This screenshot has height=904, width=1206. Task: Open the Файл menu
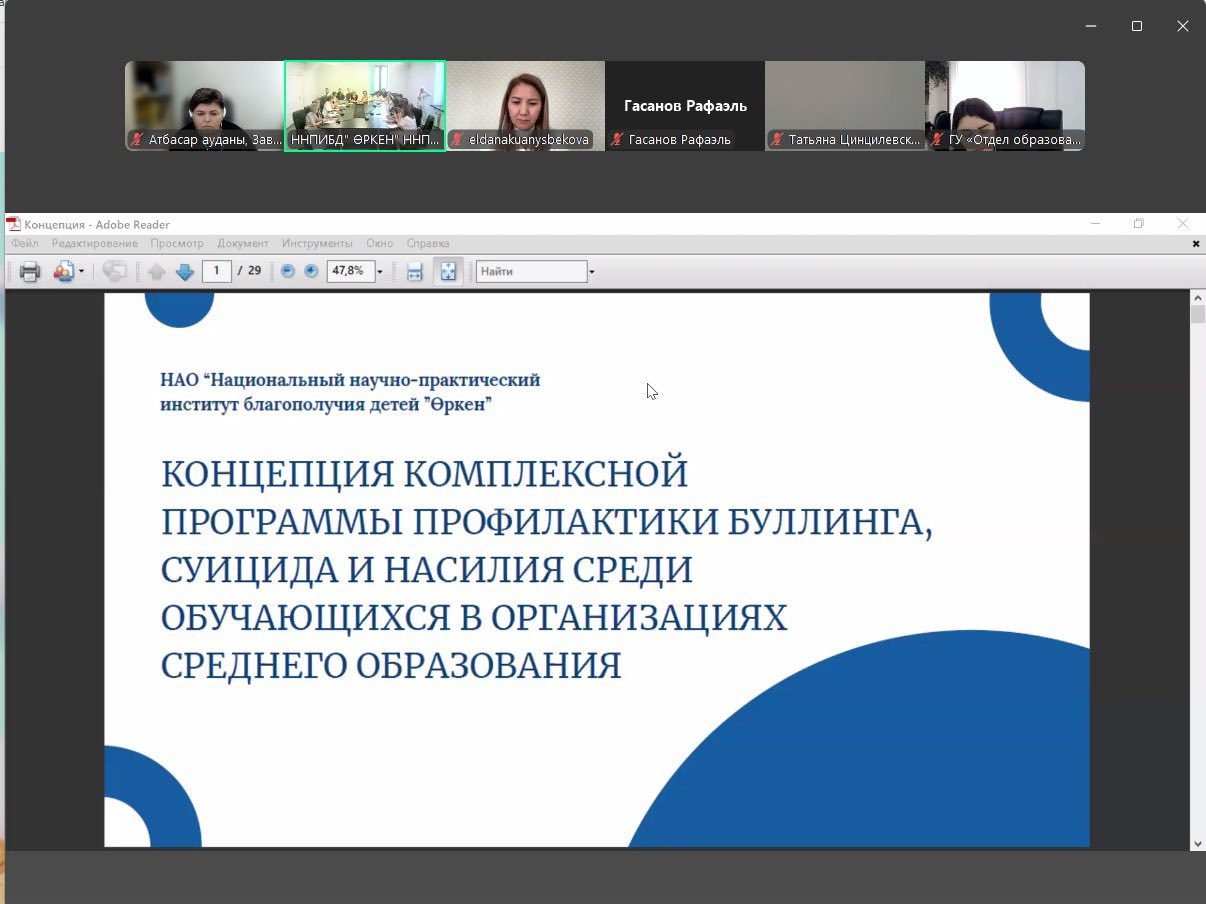pos(25,243)
